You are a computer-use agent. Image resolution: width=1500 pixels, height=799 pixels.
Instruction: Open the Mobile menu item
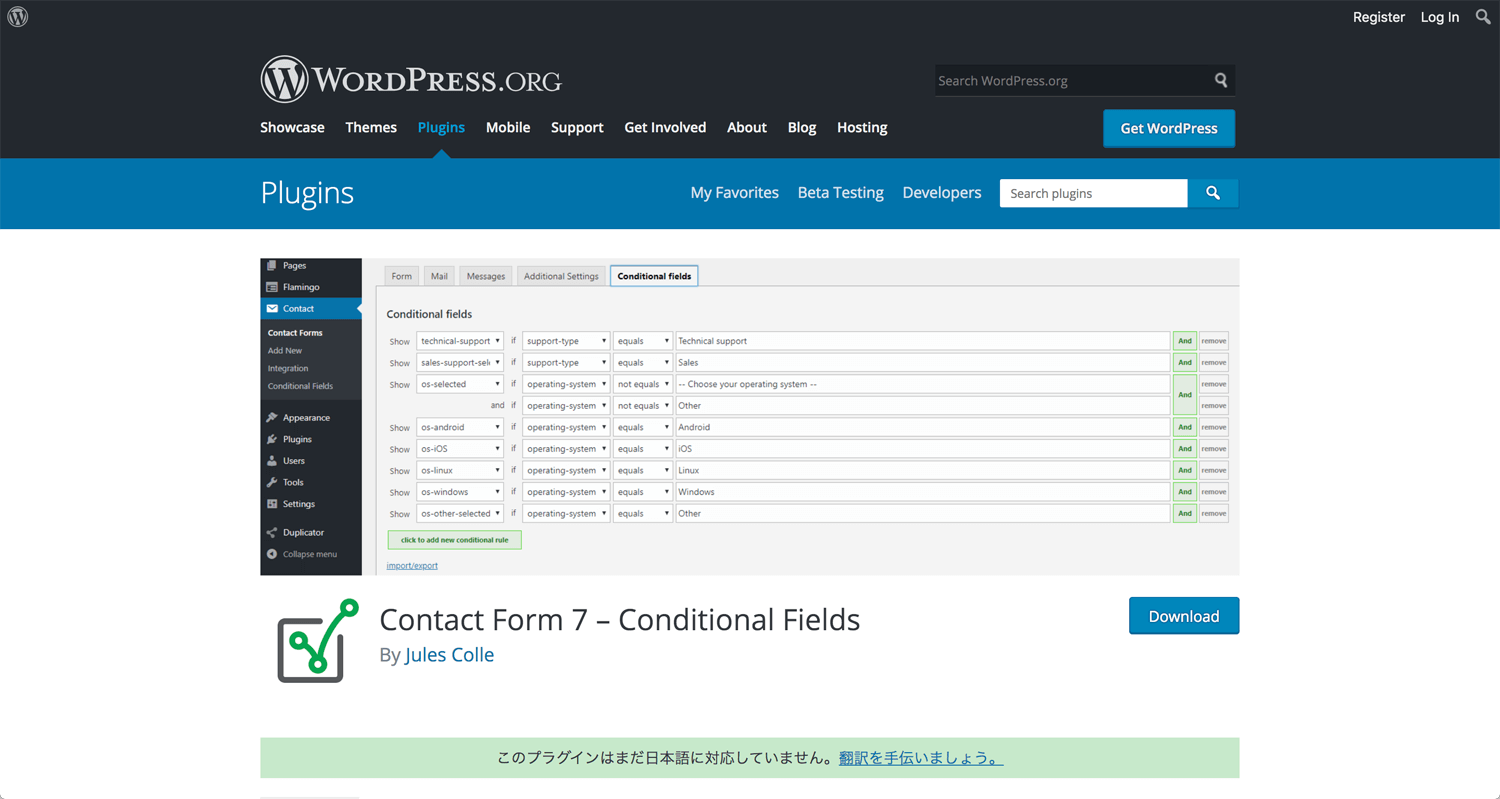click(508, 127)
